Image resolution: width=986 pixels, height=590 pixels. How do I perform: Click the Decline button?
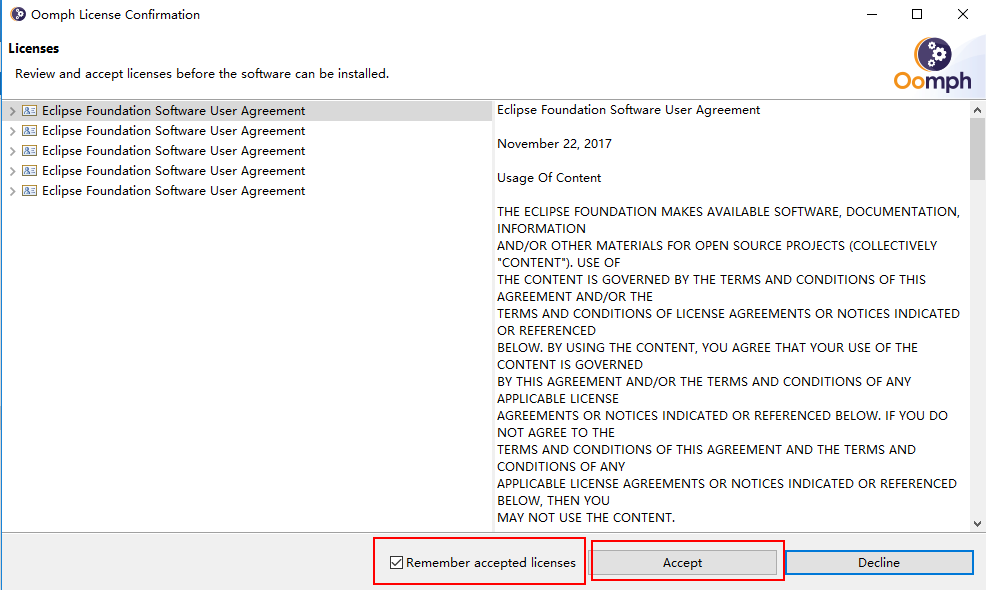879,562
